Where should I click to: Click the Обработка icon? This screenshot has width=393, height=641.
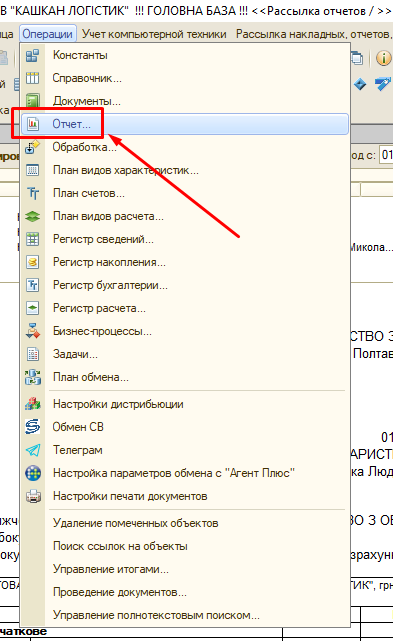(33, 147)
